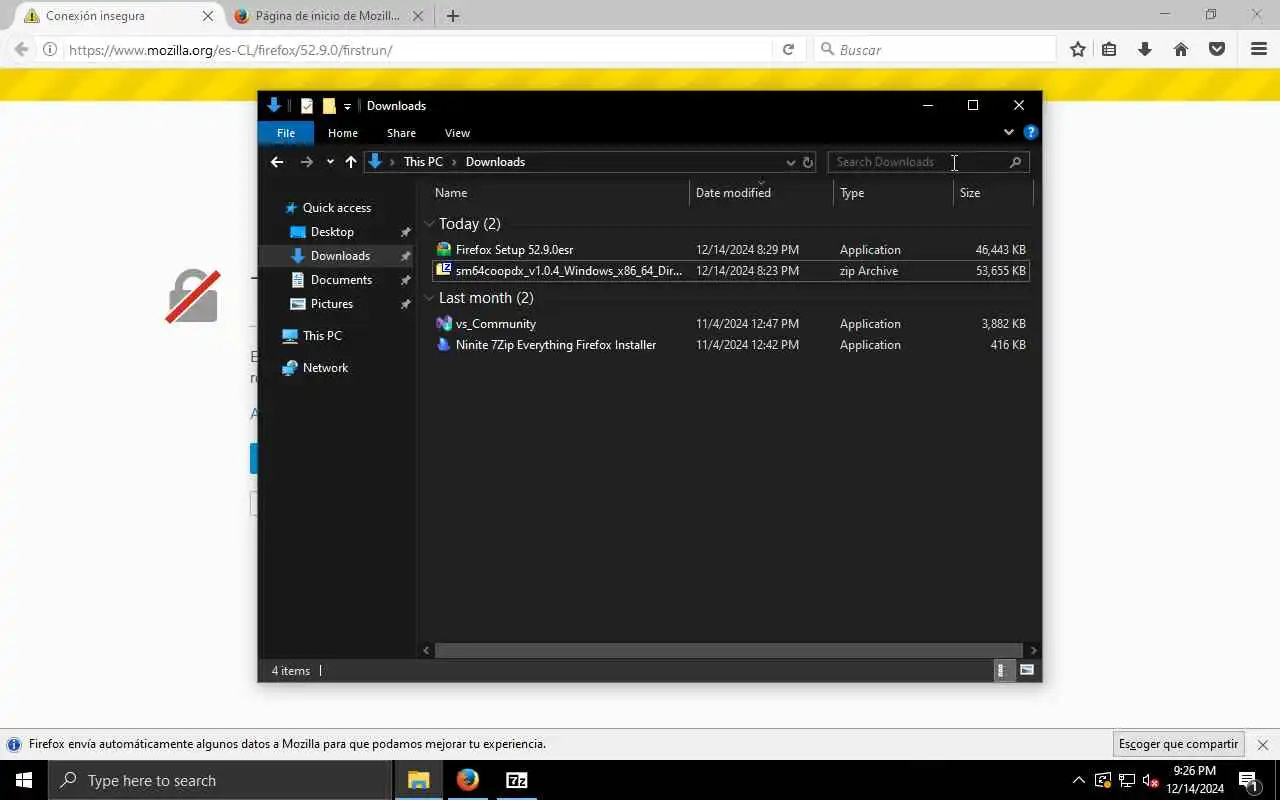This screenshot has height=800, width=1280.
Task: Open address bar history dropdown
Action: [x=790, y=162]
